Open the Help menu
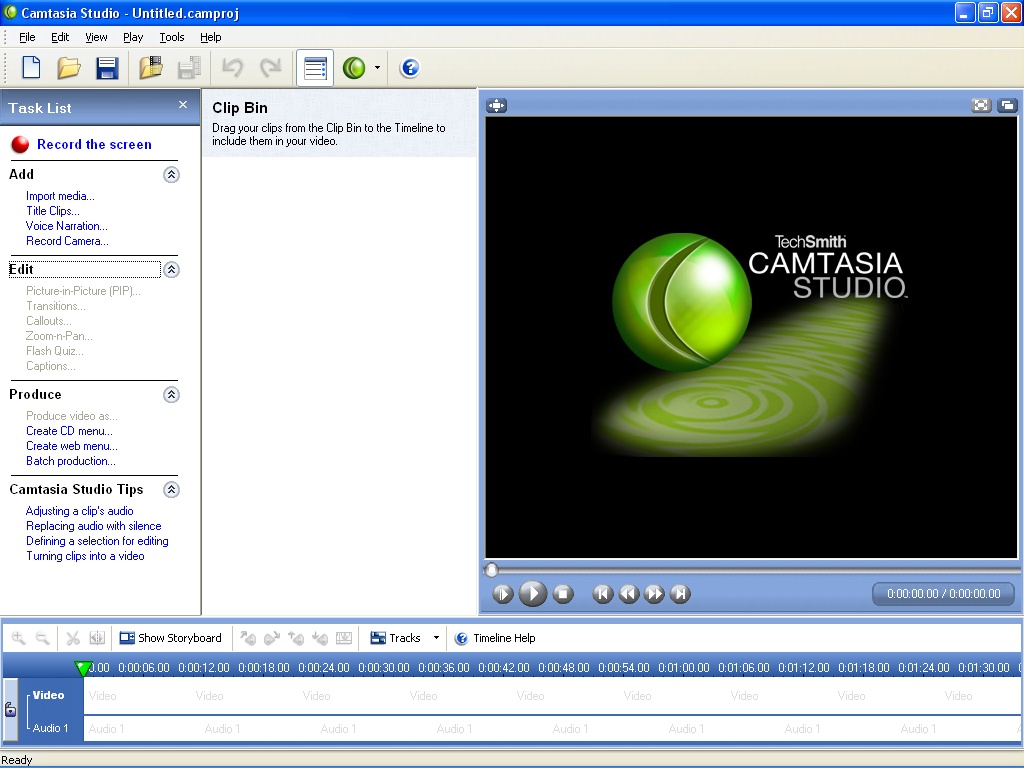The image size is (1024, 768). (x=210, y=37)
